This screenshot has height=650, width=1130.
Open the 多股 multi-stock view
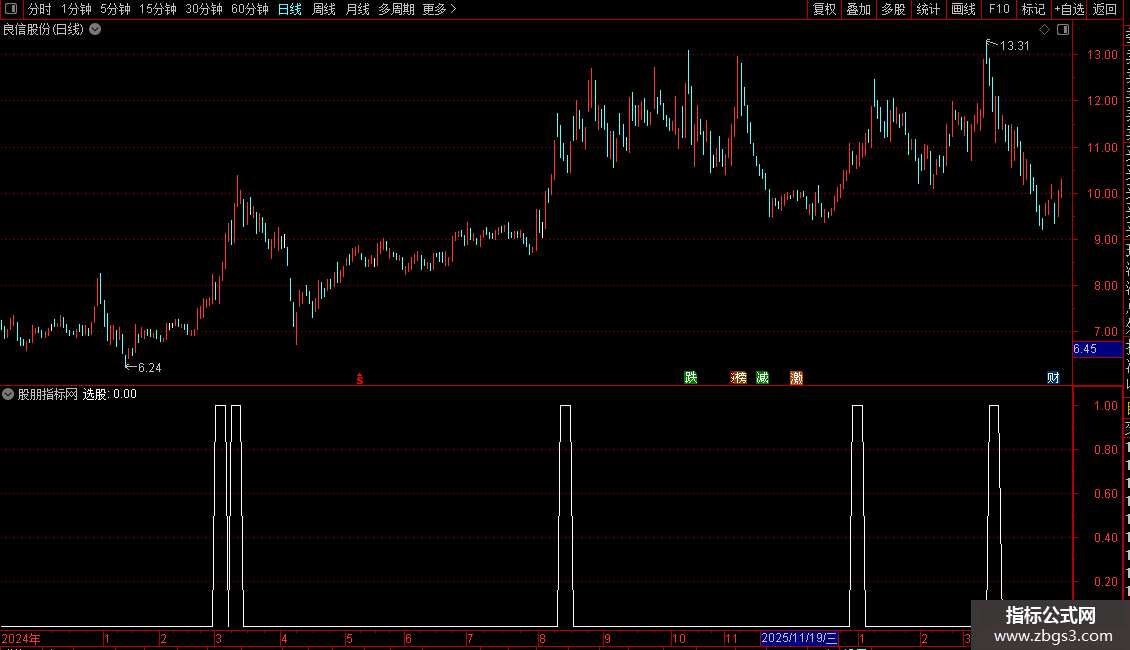pyautogui.click(x=893, y=9)
